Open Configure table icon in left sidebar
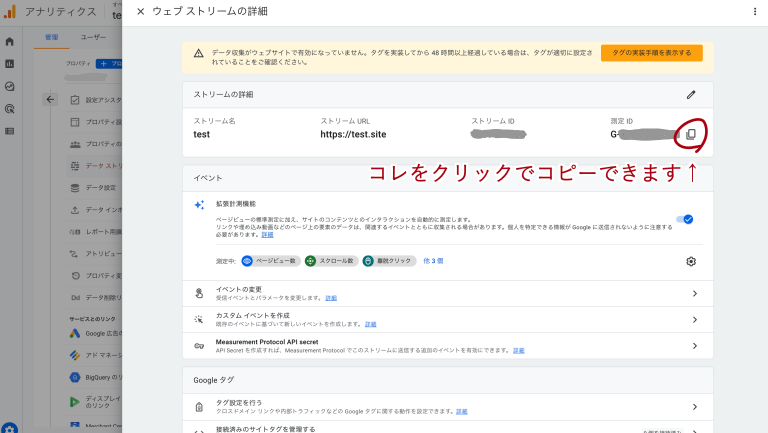 9,131
